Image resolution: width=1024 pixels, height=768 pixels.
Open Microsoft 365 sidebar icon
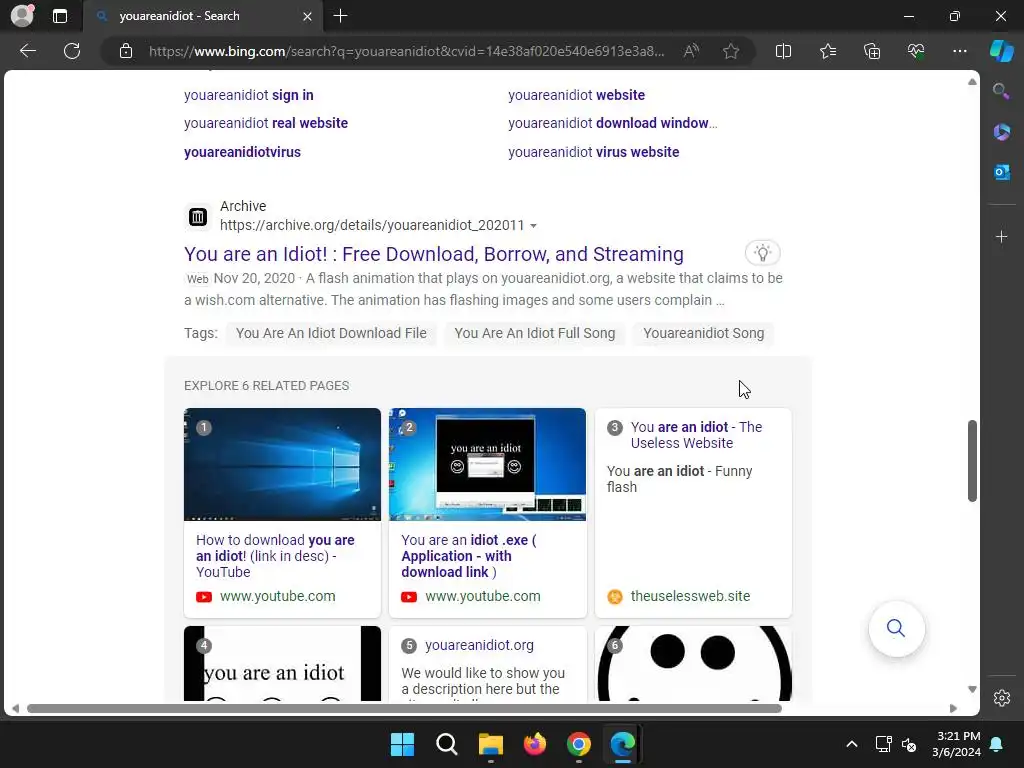point(1001,132)
